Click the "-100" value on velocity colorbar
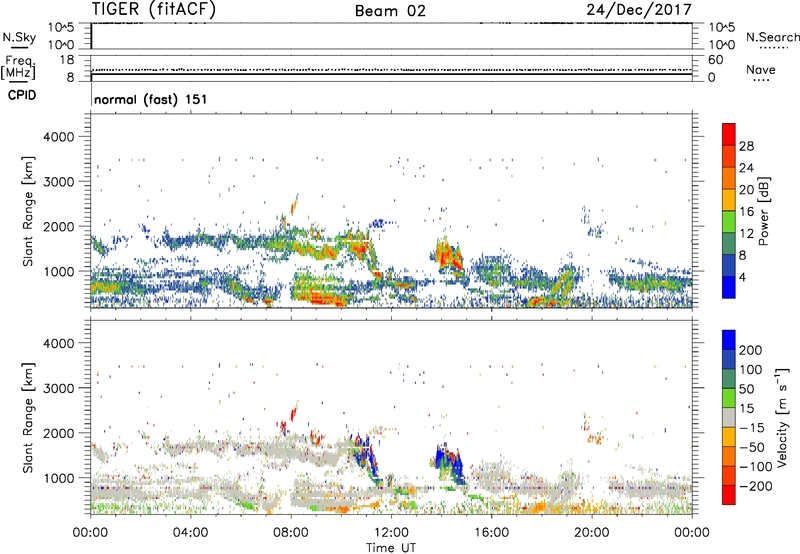 756,467
